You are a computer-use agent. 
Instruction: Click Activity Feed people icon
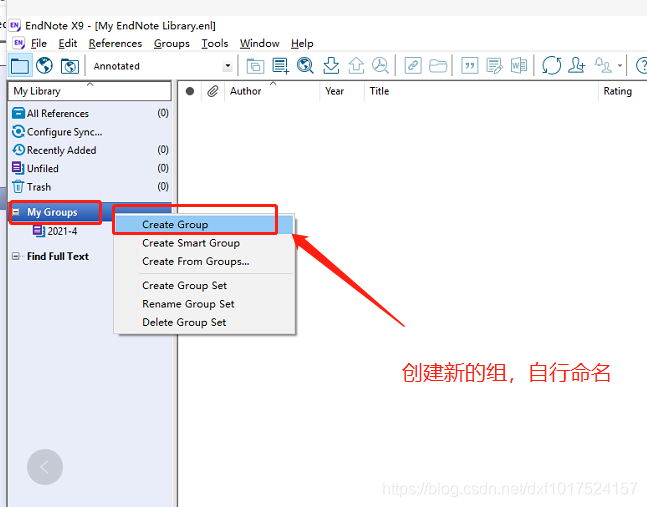(x=603, y=66)
